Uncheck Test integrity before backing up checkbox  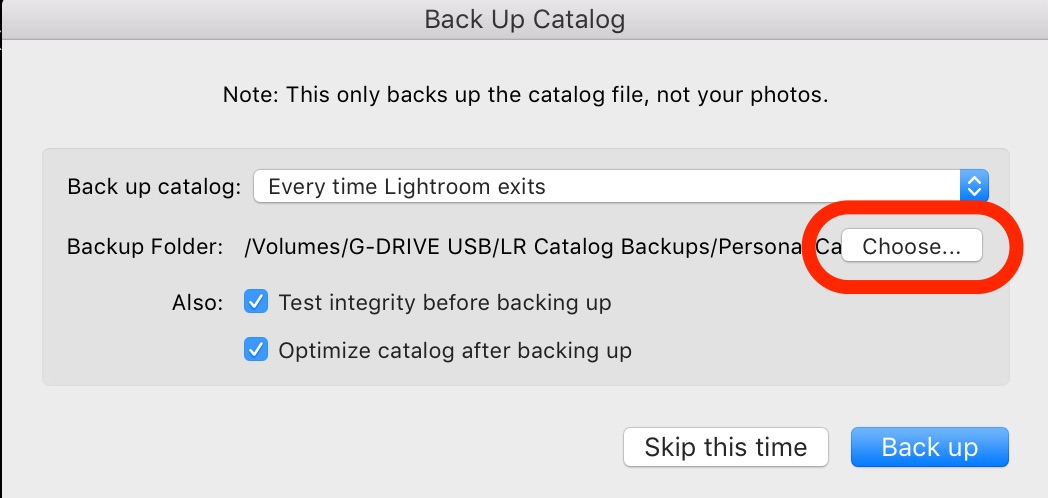pyautogui.click(x=257, y=302)
